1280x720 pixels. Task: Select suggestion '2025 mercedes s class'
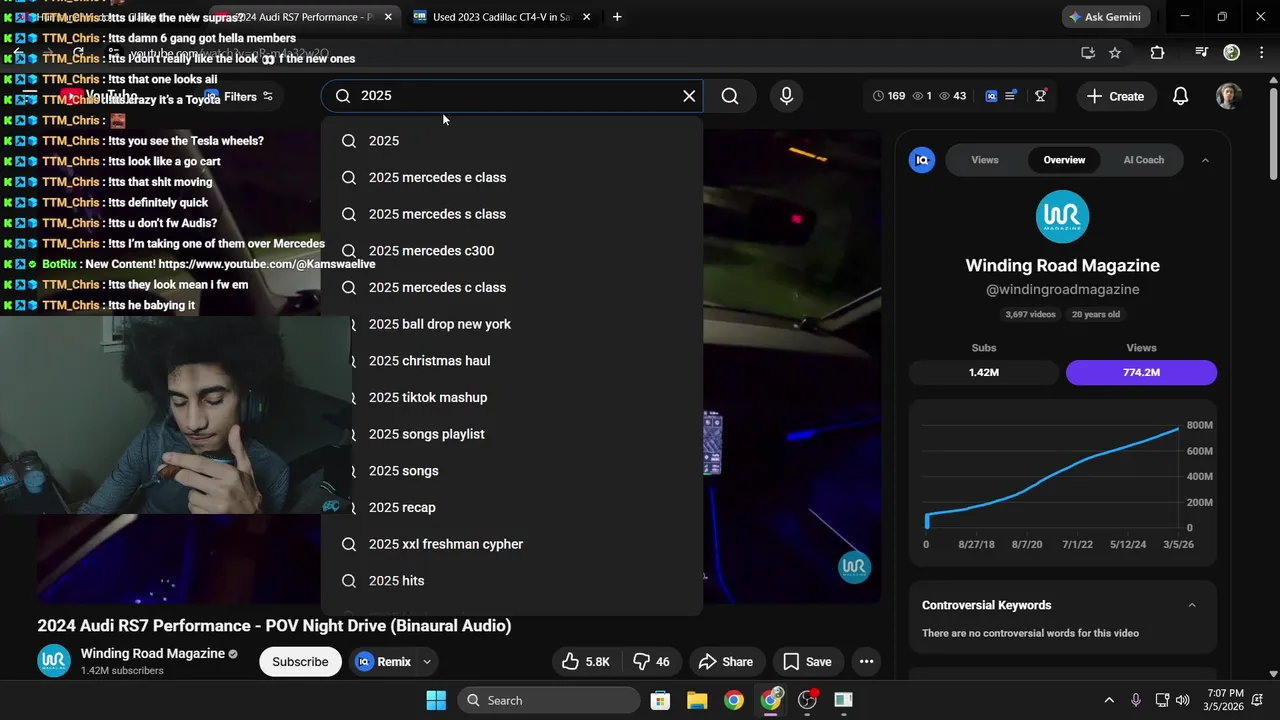512,214
